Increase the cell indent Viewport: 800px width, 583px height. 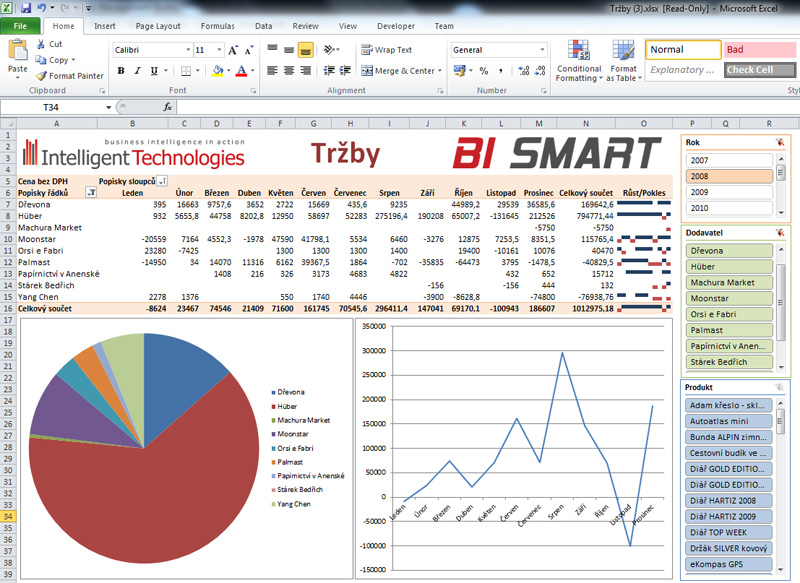pyautogui.click(x=345, y=70)
